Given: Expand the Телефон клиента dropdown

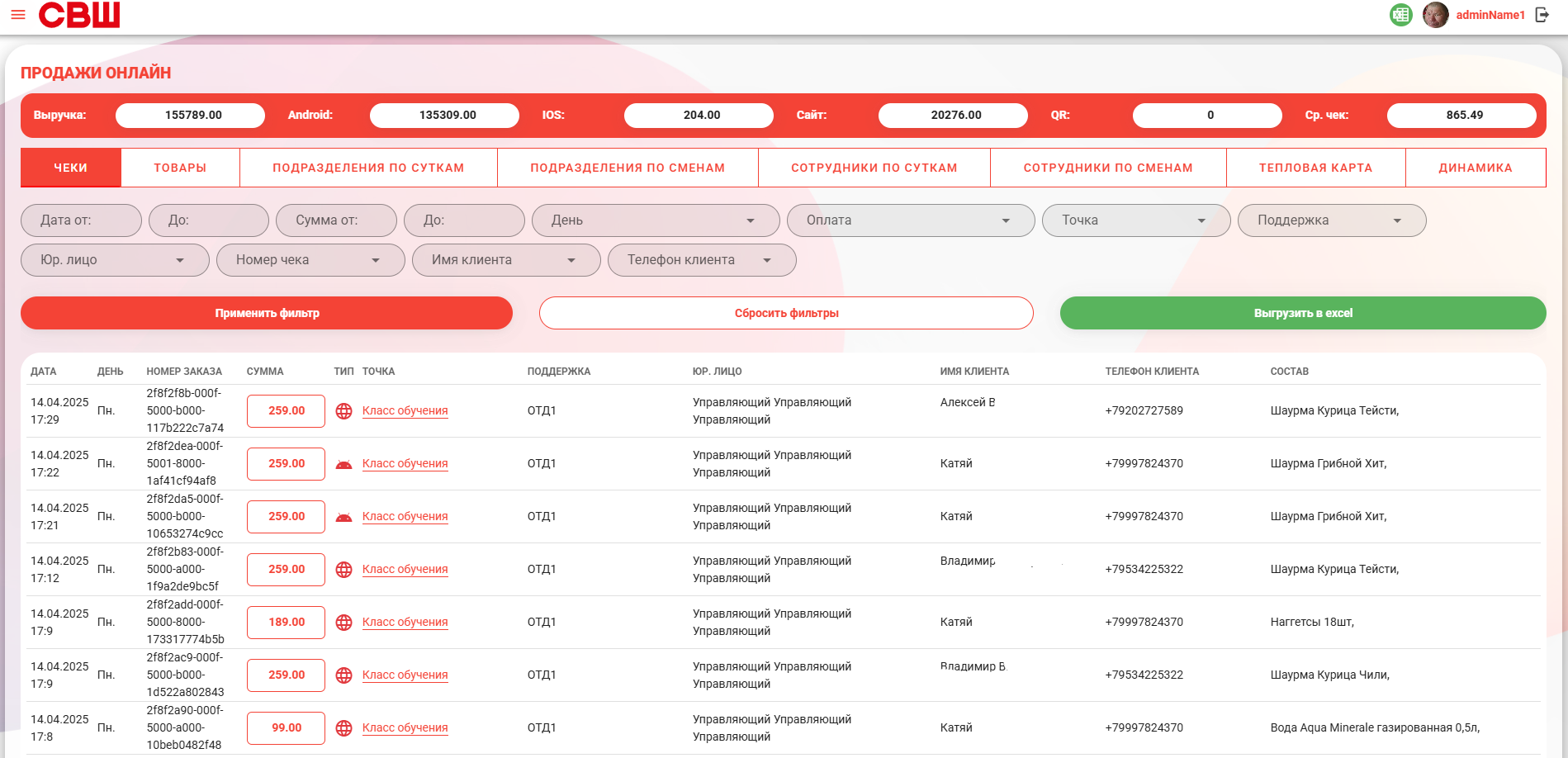Looking at the screenshot, I should [702, 260].
